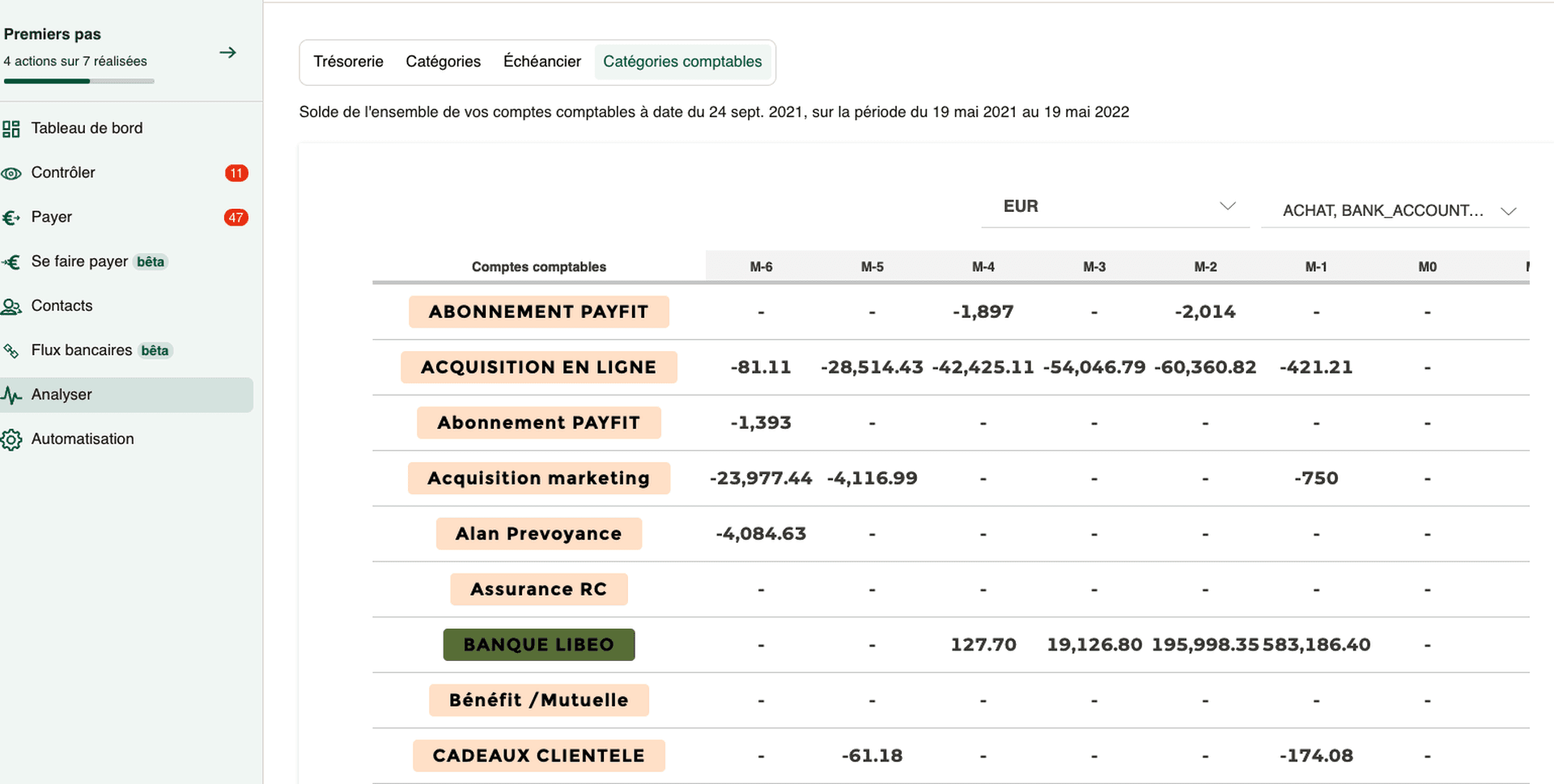Click the M0 column header
This screenshot has height=784, width=1554.
[1427, 267]
